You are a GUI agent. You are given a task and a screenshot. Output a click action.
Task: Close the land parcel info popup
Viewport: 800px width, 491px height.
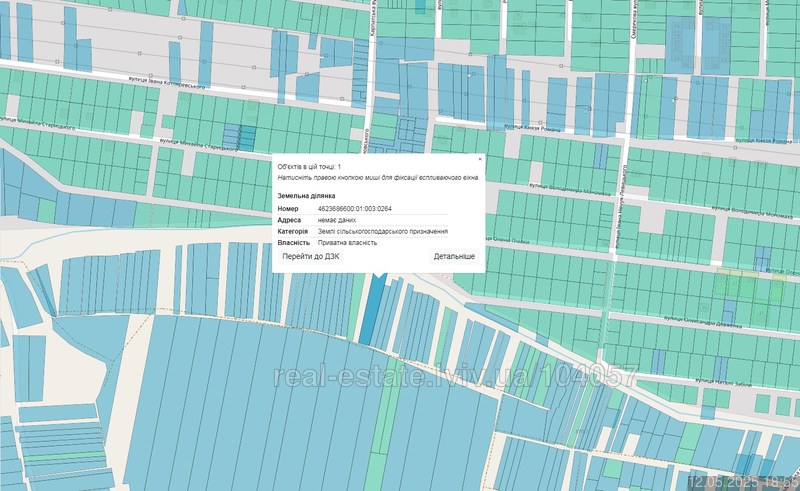tap(479, 159)
